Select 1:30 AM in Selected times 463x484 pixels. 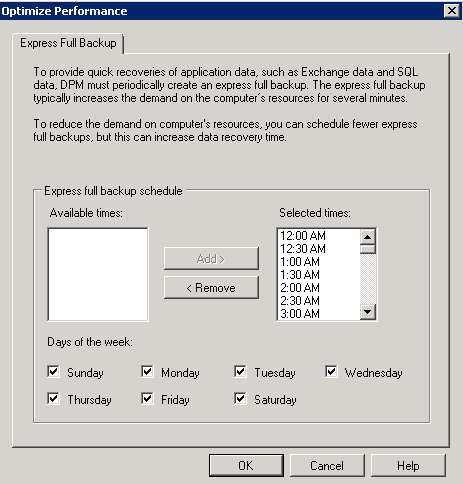point(319,275)
